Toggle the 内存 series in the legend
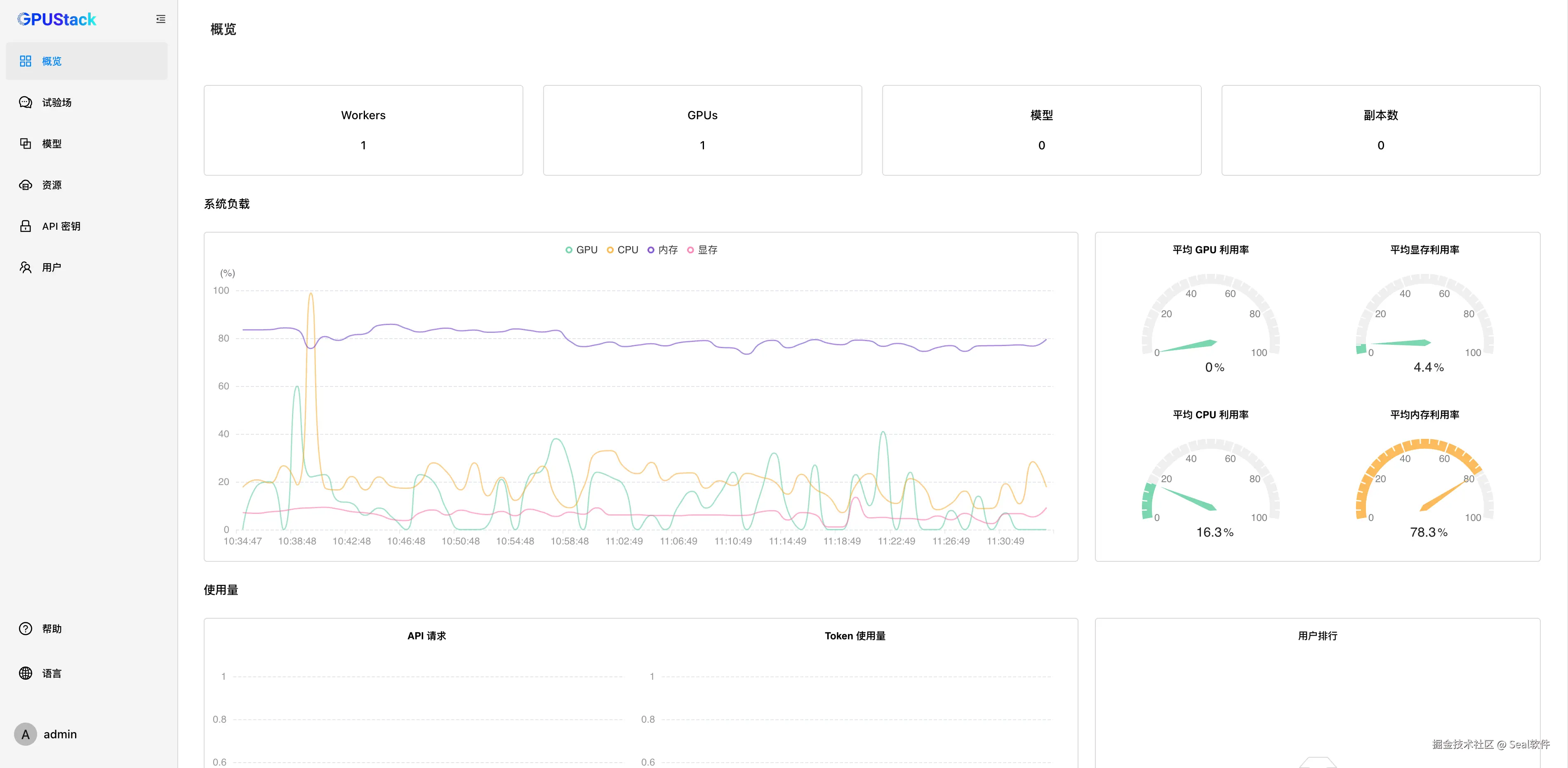1568x768 pixels. pos(662,250)
